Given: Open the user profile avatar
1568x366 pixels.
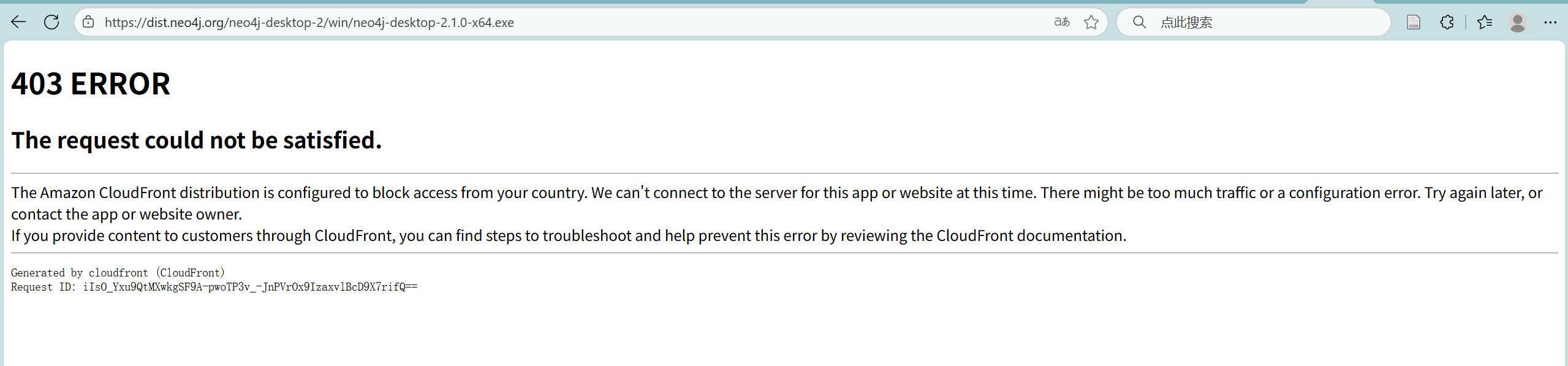Looking at the screenshot, I should pos(1518,23).
